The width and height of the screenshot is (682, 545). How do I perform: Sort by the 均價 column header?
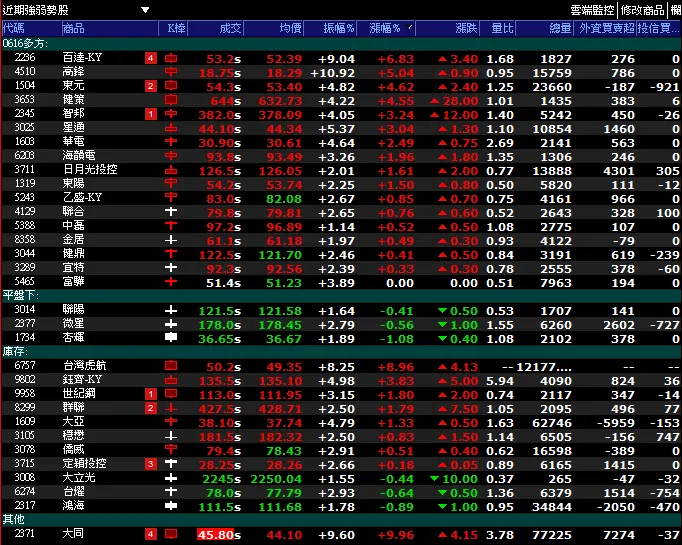(274, 28)
